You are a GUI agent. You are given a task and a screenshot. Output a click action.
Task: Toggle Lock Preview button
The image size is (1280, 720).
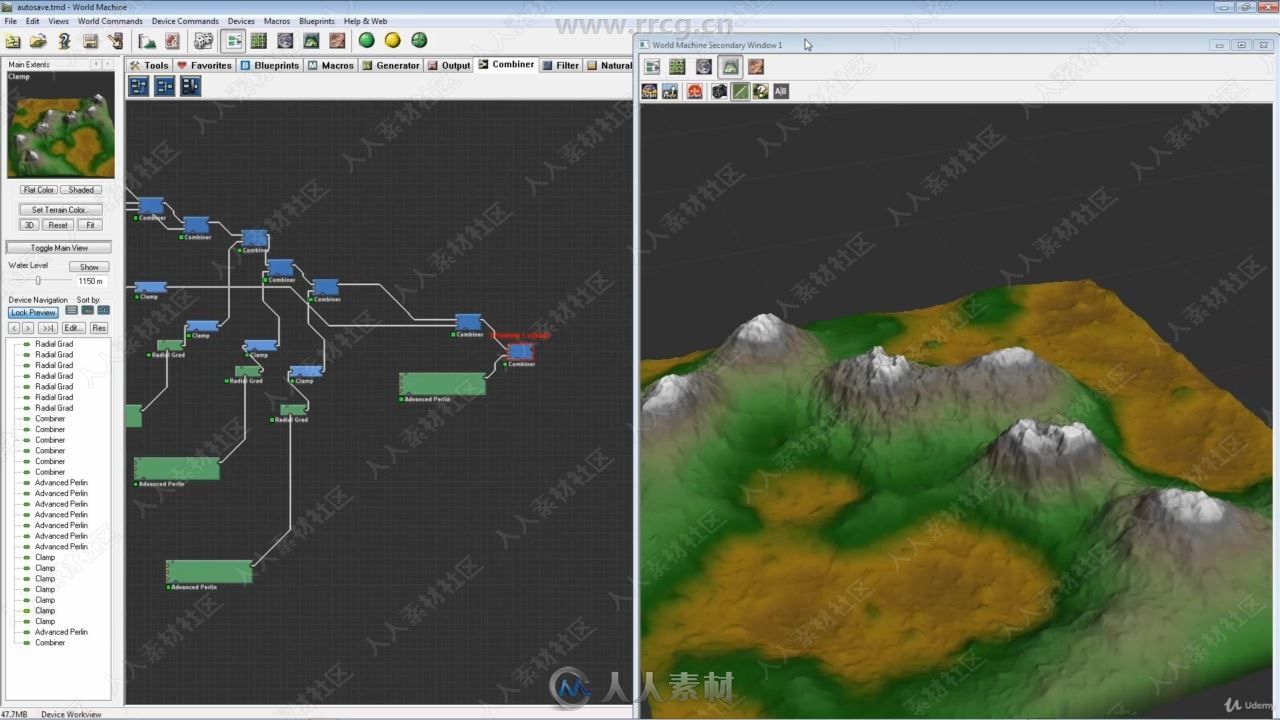pos(33,313)
